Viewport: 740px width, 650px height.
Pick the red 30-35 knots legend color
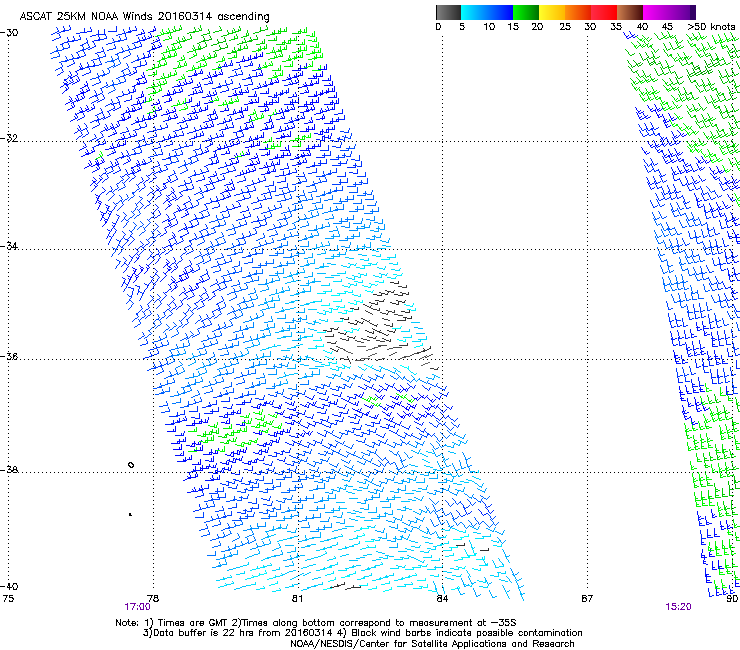click(x=604, y=12)
